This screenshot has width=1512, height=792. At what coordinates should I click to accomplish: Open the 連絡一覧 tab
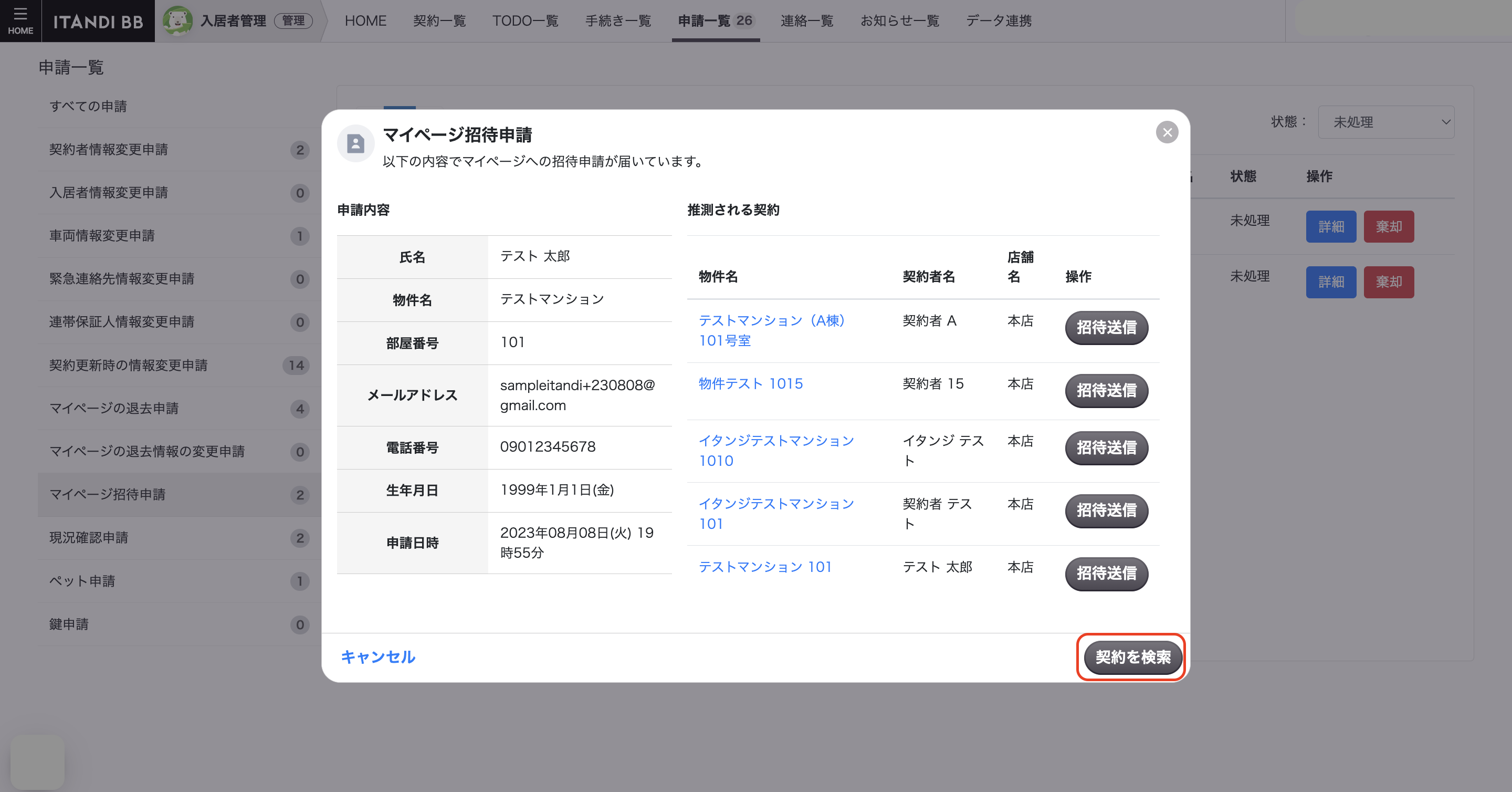tap(807, 21)
